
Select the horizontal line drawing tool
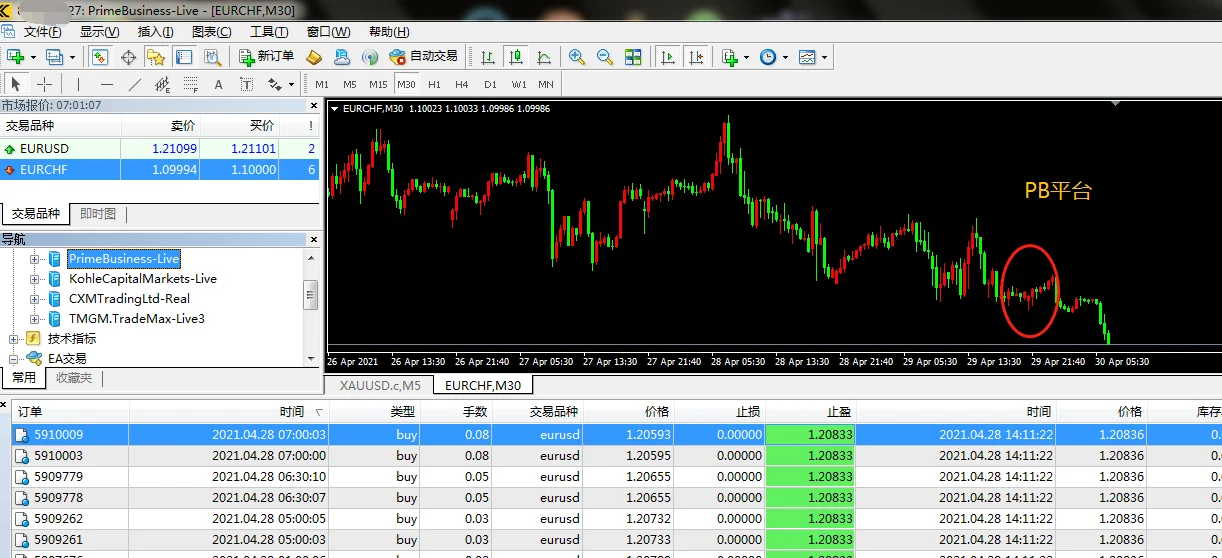tap(107, 84)
